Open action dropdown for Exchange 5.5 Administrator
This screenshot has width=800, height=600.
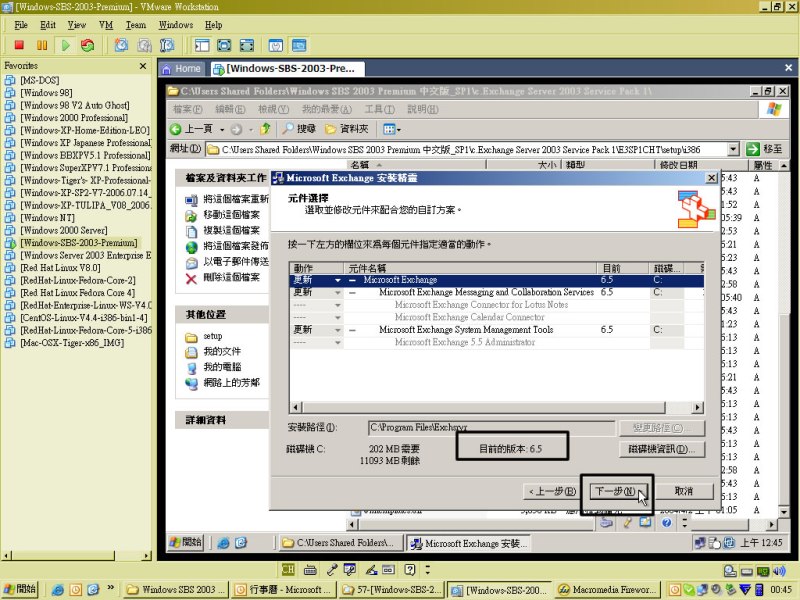click(337, 342)
